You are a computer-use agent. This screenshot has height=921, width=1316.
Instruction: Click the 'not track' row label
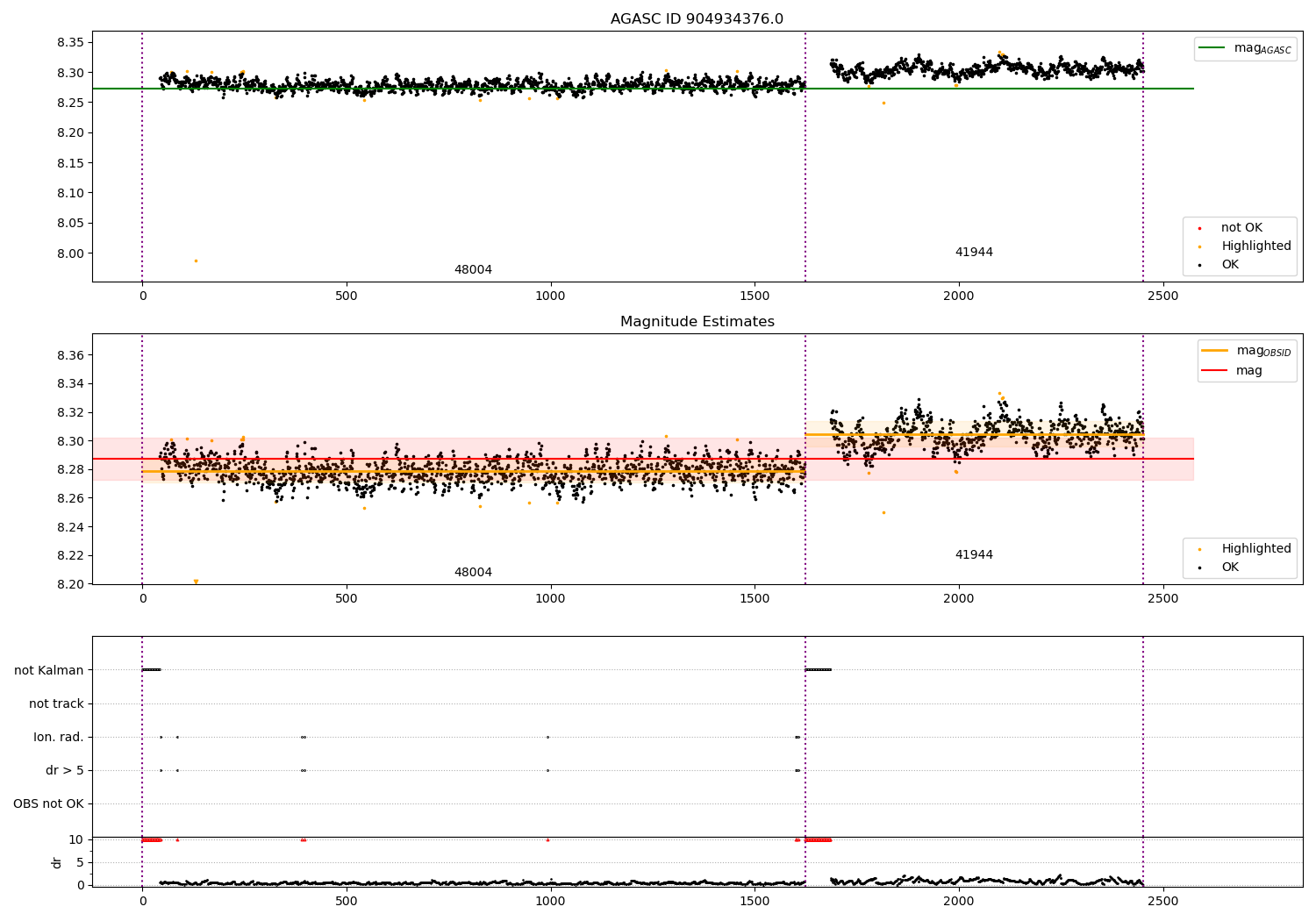(x=56, y=703)
